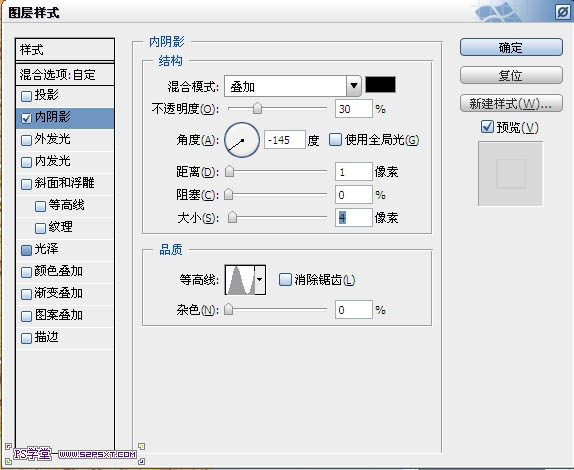
Task: Click the contour curve thumbnail
Action: coord(240,280)
